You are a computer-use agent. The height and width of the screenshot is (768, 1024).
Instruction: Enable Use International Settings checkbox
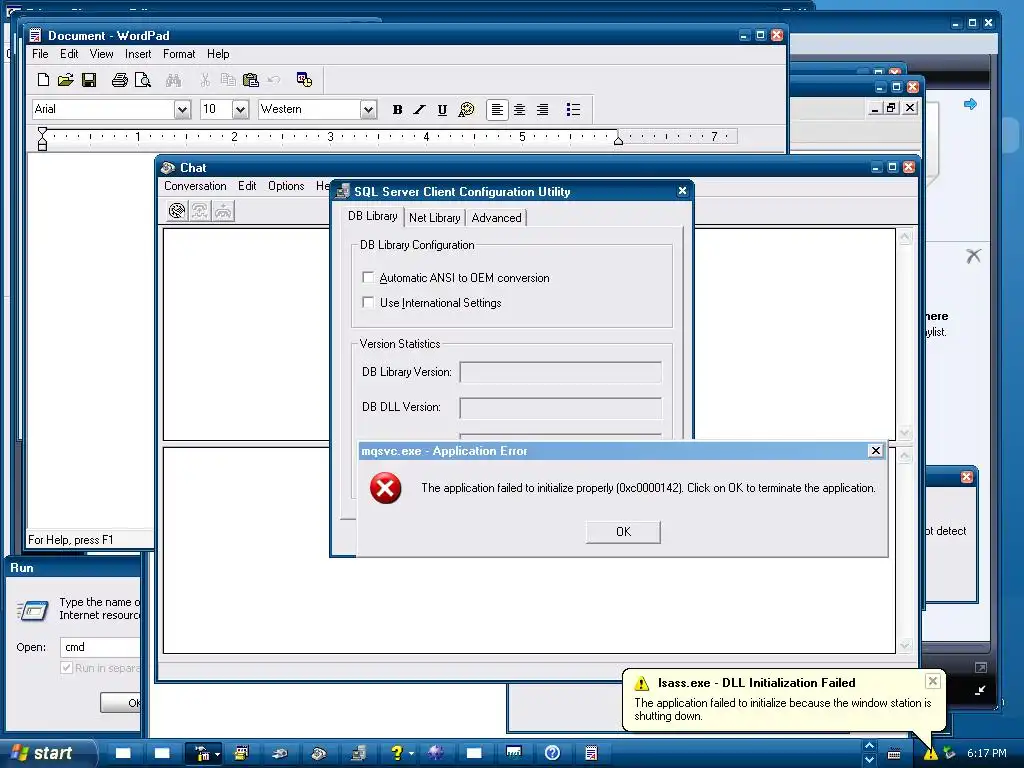pyautogui.click(x=368, y=302)
